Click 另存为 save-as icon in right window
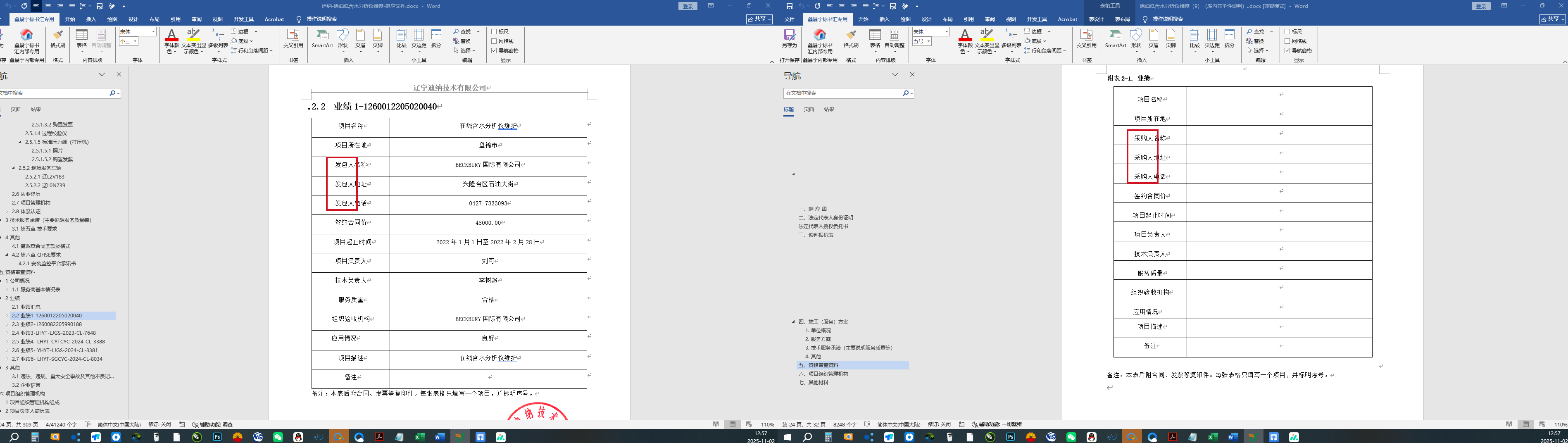 [790, 39]
